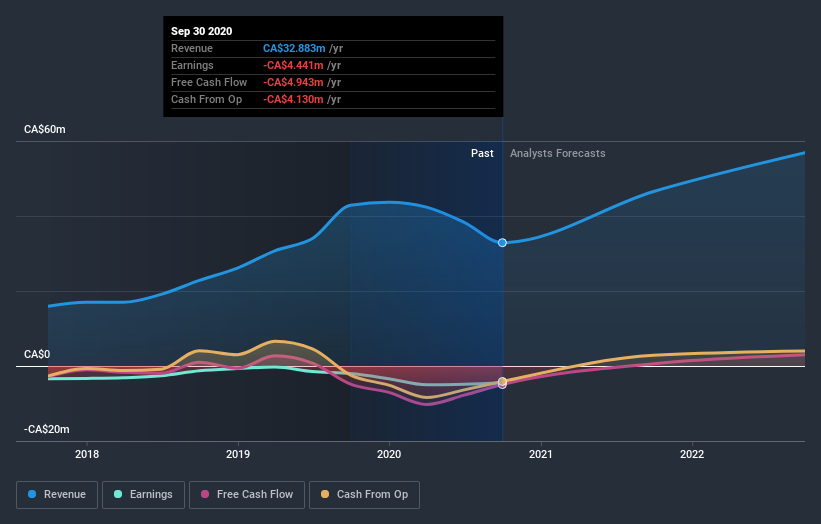
Task: Click the 2018 x-axis label
Action: click(87, 454)
